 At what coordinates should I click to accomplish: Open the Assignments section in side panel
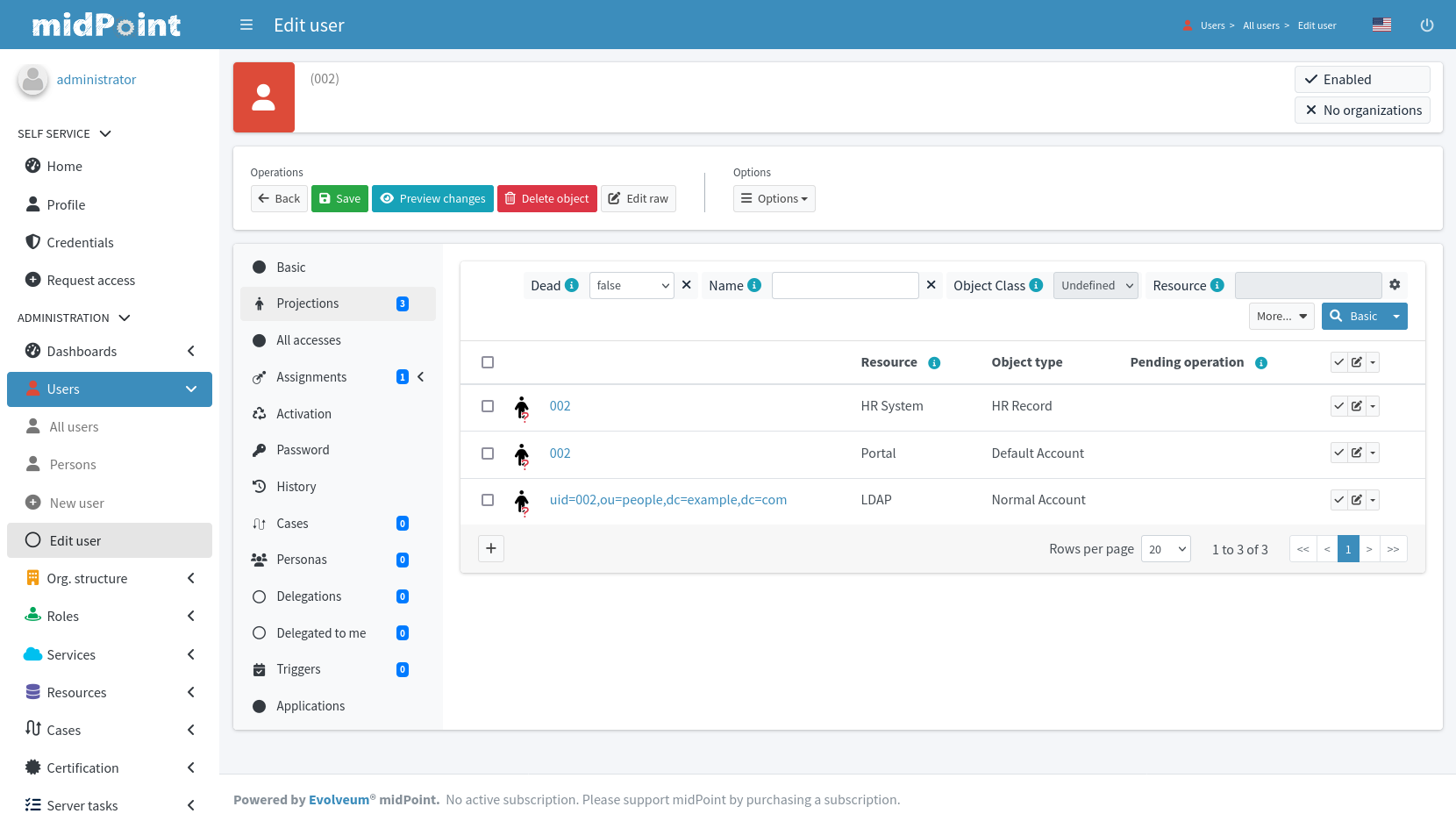click(x=311, y=377)
